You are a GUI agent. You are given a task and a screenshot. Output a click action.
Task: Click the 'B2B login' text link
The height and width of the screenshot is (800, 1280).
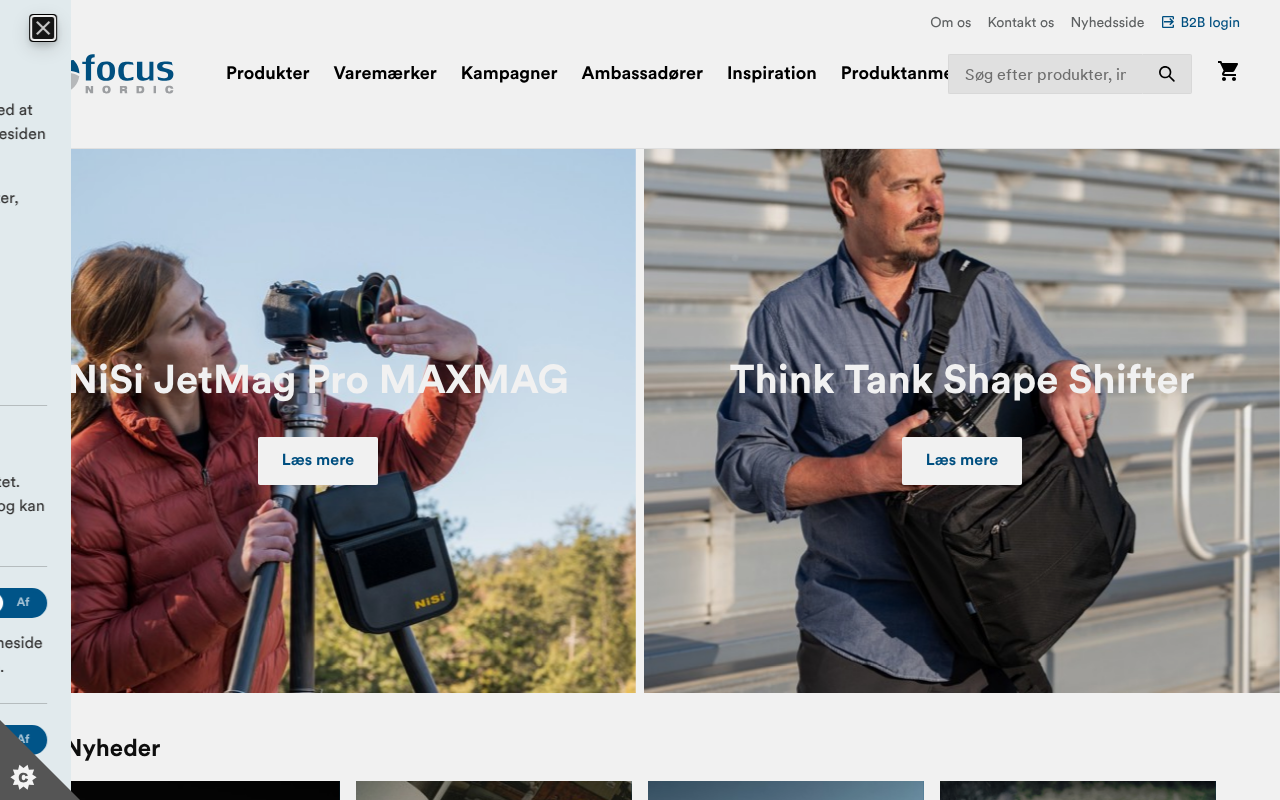click(1210, 22)
